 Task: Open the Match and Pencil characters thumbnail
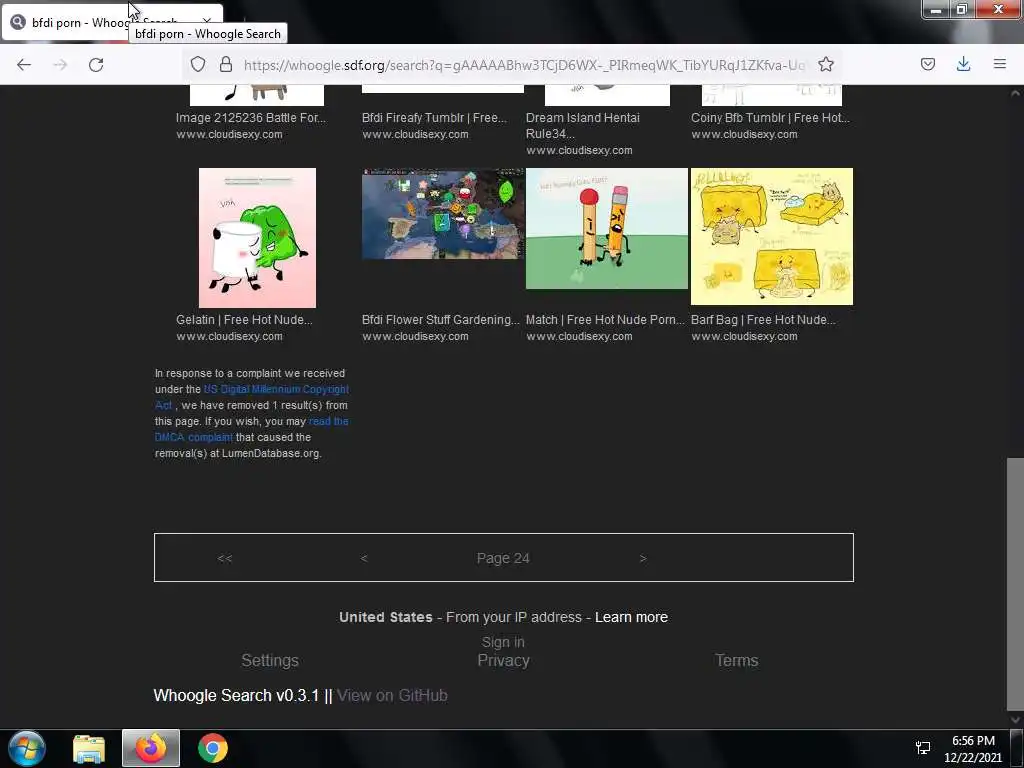607,228
